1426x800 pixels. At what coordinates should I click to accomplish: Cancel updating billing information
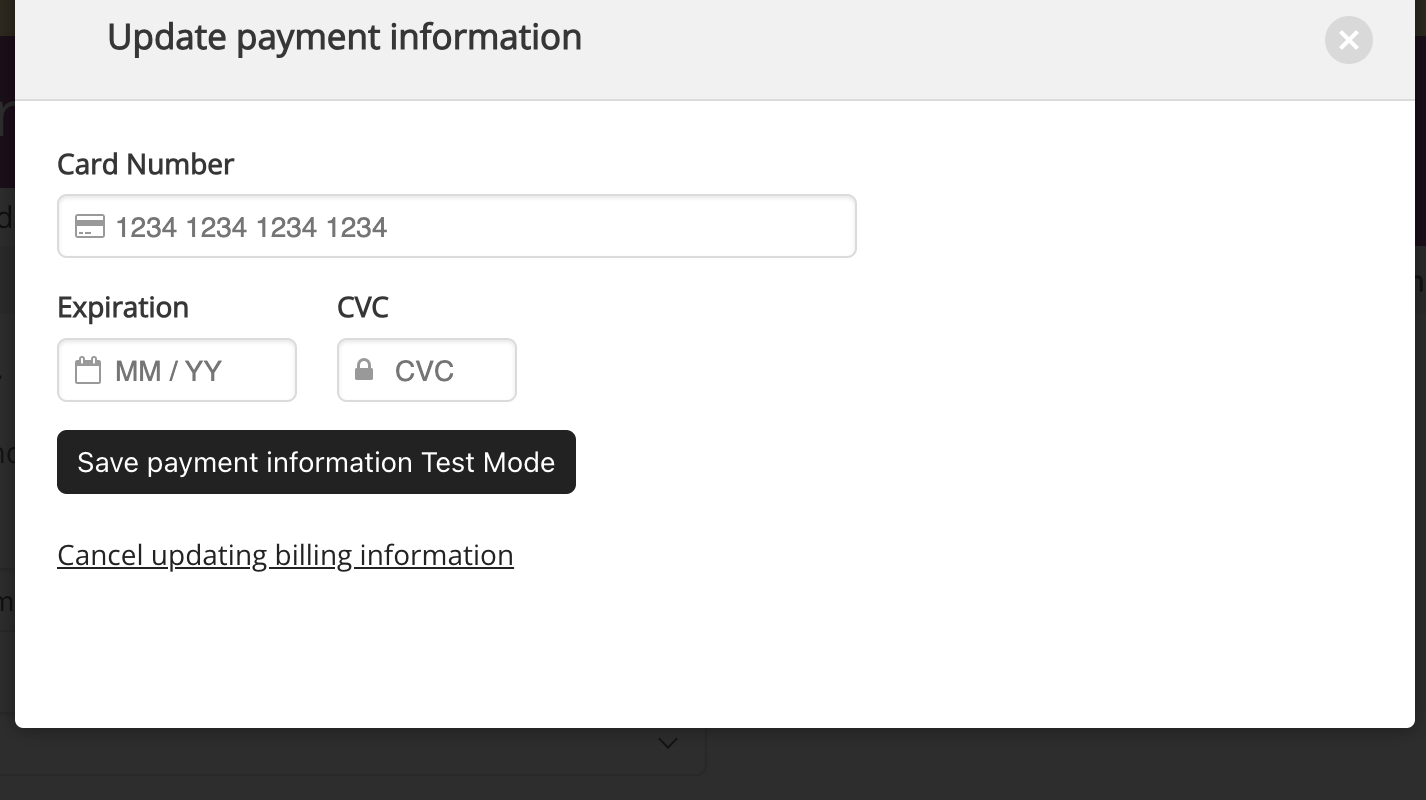(285, 555)
